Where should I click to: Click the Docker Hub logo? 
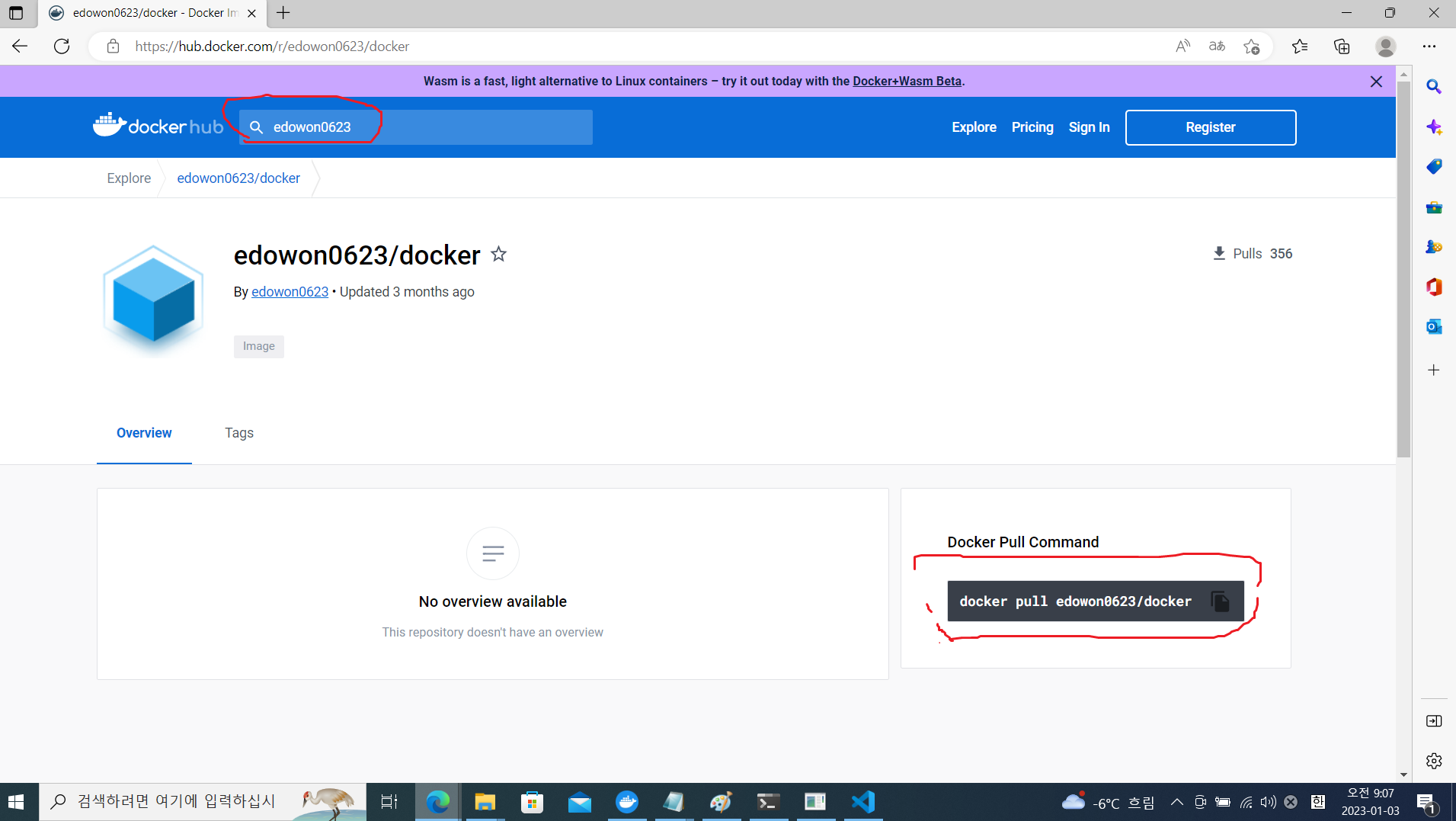158,126
